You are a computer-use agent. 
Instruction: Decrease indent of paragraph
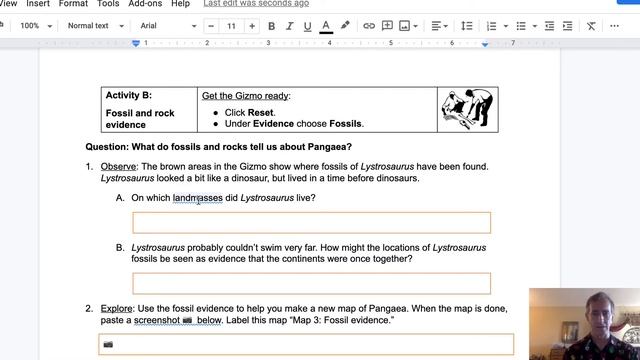549,26
